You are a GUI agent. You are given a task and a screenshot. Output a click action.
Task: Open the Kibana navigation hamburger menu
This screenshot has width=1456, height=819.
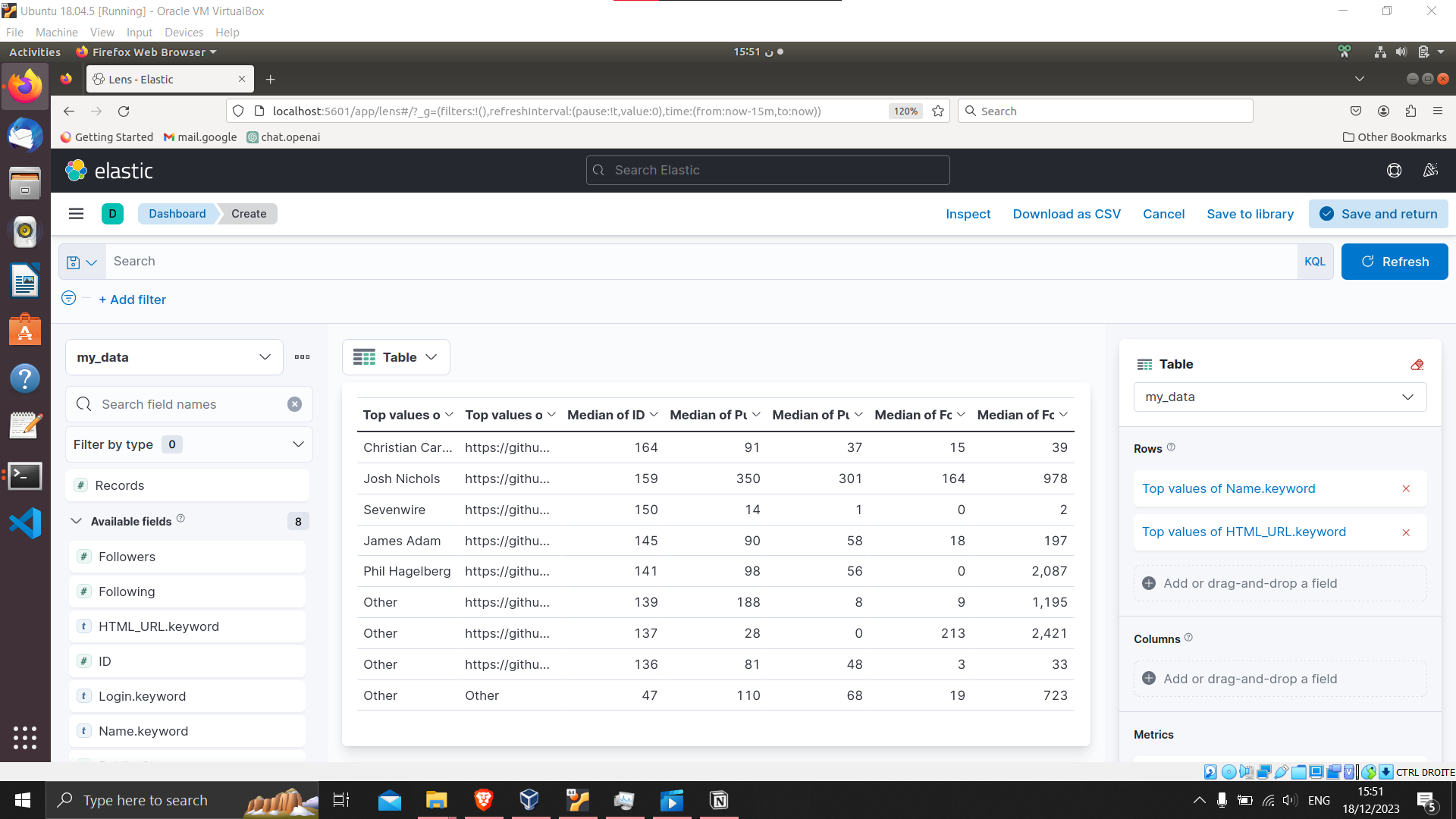pyautogui.click(x=76, y=214)
